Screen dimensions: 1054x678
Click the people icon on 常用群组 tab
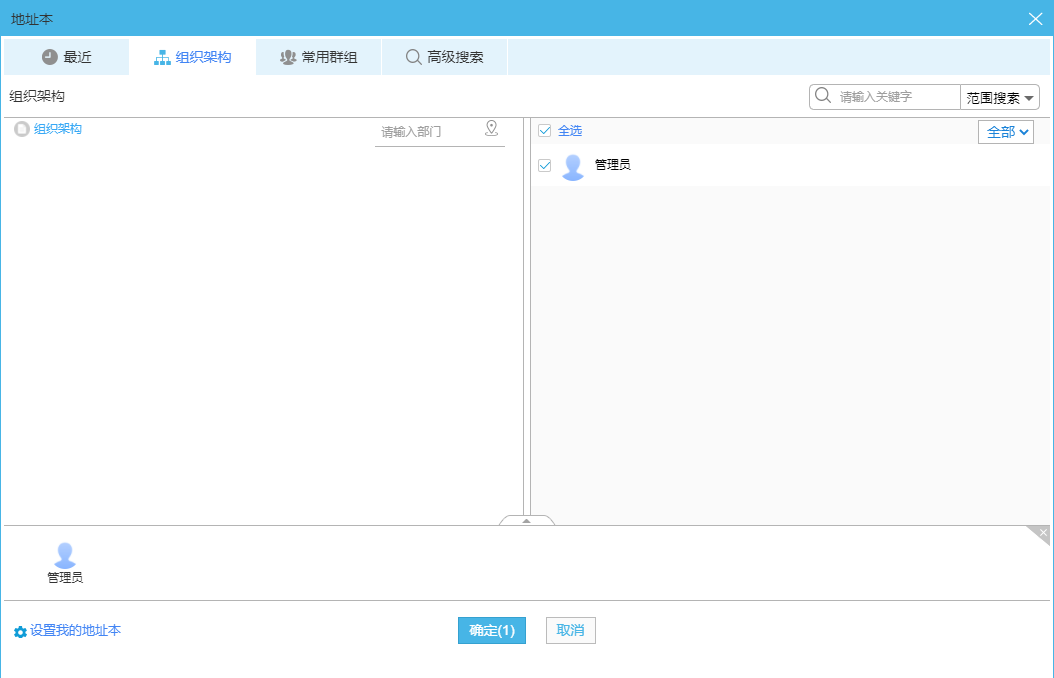(286, 57)
